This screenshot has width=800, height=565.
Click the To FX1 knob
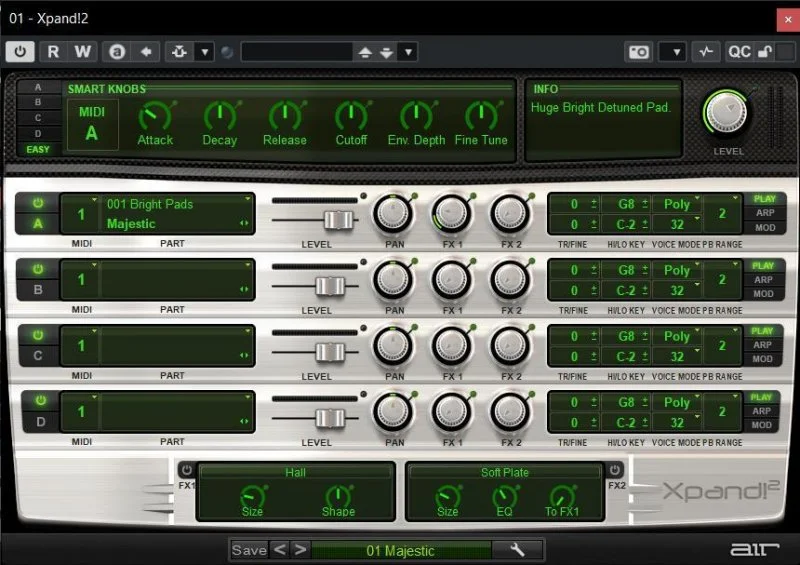[562, 496]
